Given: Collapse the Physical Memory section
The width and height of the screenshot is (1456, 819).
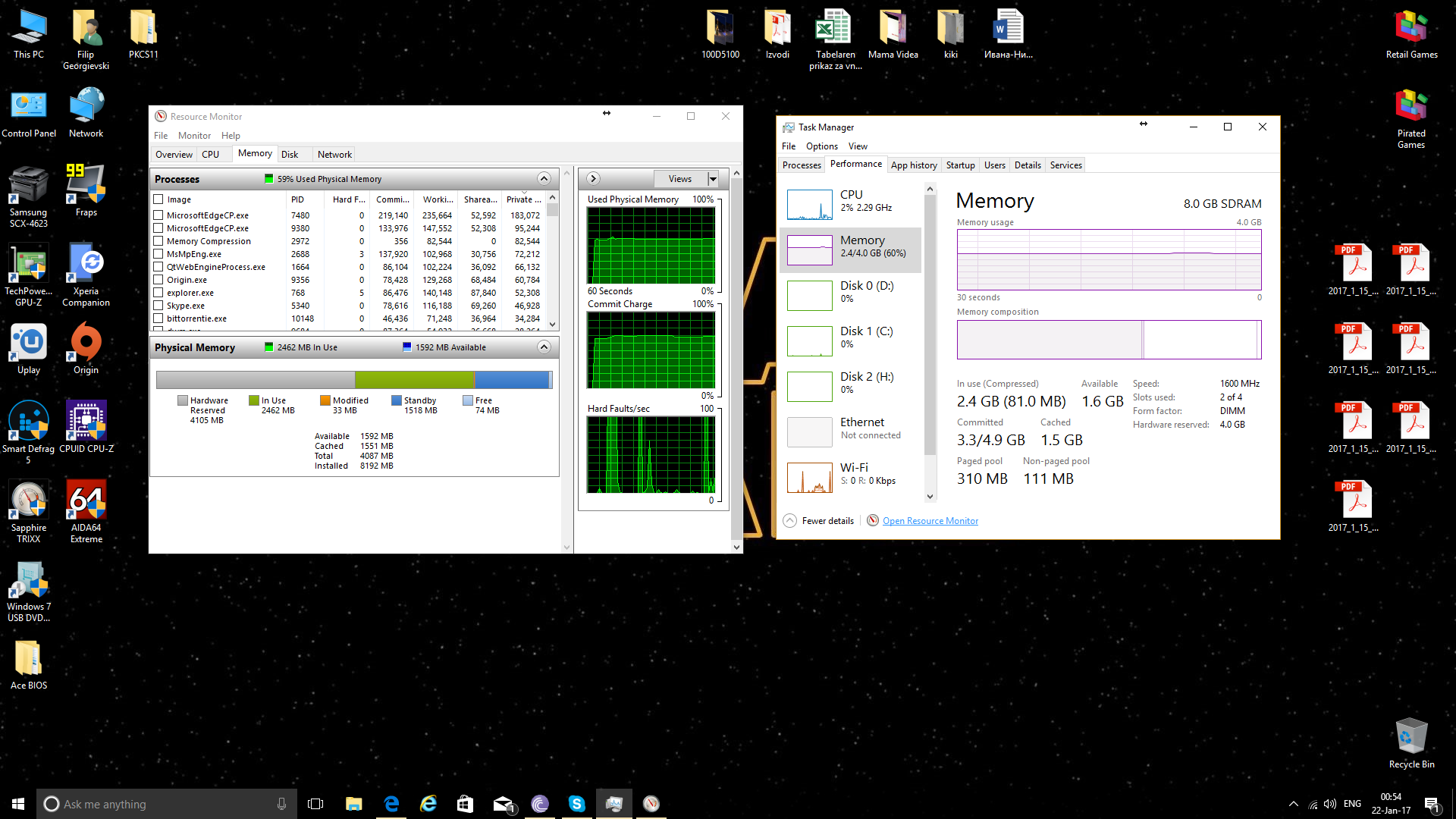Looking at the screenshot, I should coord(544,347).
